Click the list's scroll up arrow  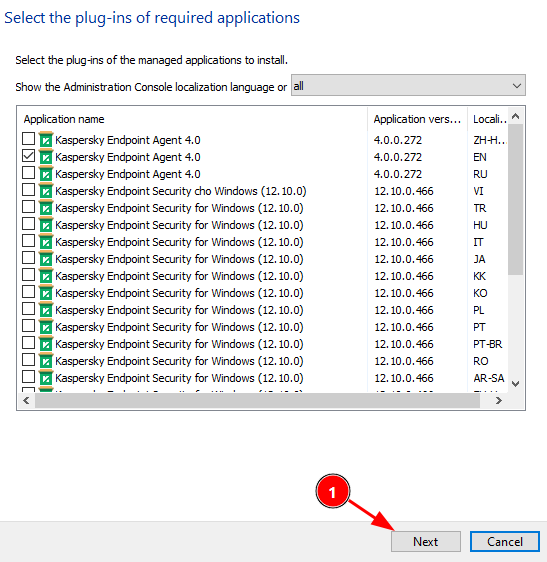click(x=515, y=116)
